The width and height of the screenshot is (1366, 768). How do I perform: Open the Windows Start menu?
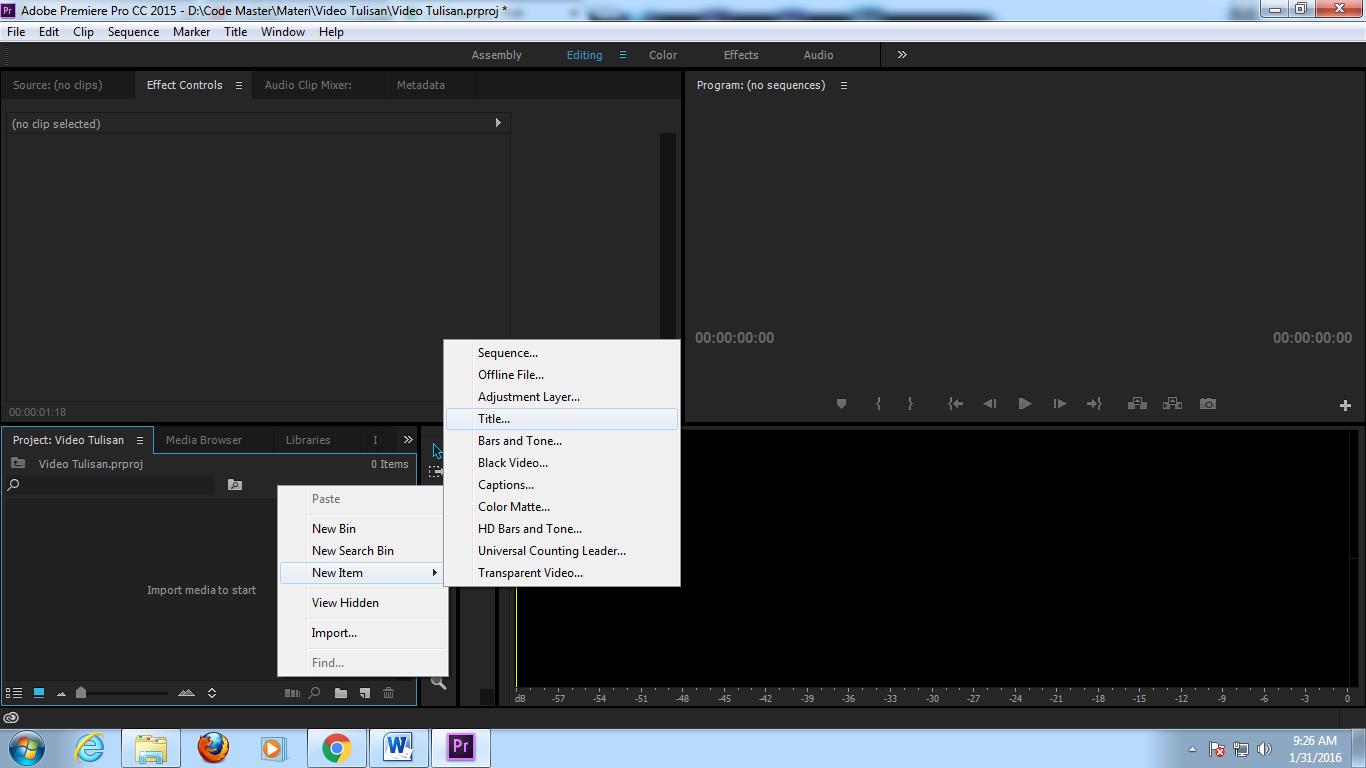(26, 748)
